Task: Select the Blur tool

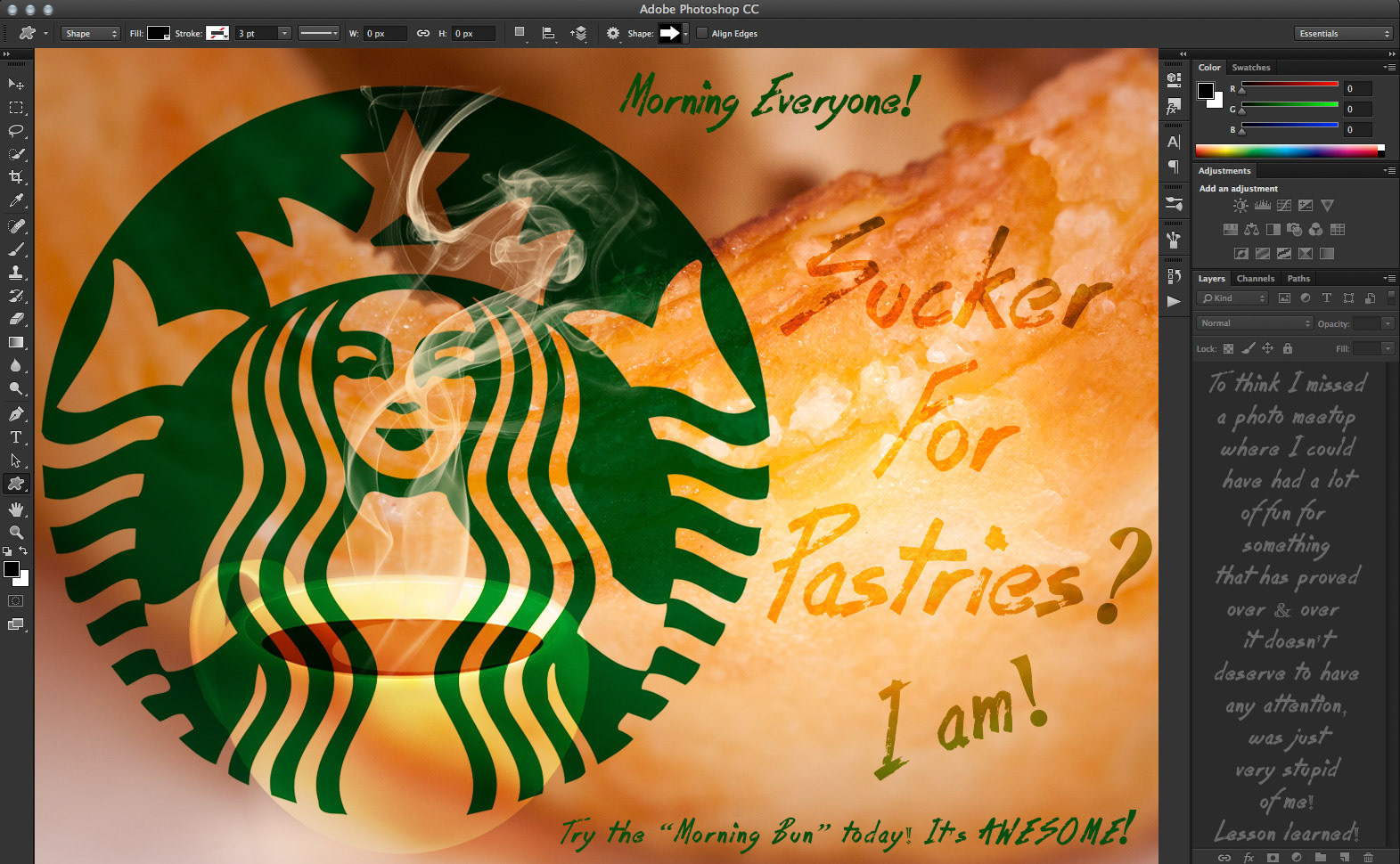Action: point(16,365)
